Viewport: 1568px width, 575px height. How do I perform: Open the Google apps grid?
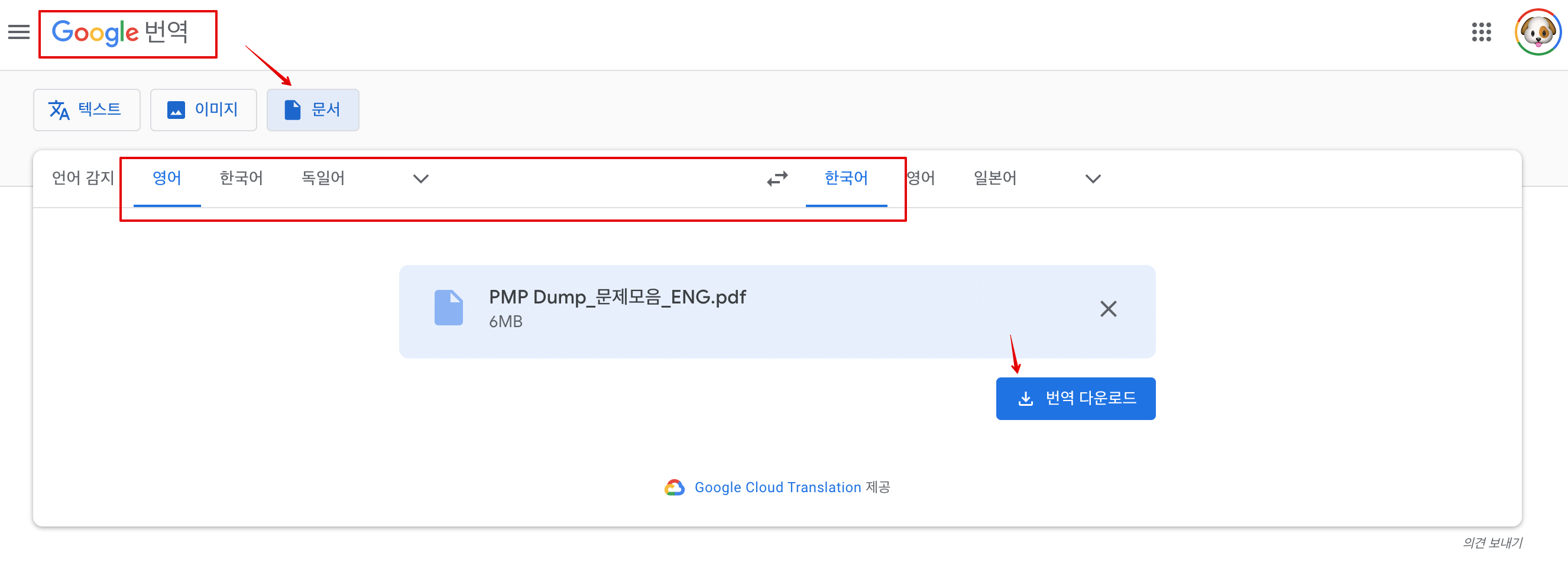point(1481,32)
